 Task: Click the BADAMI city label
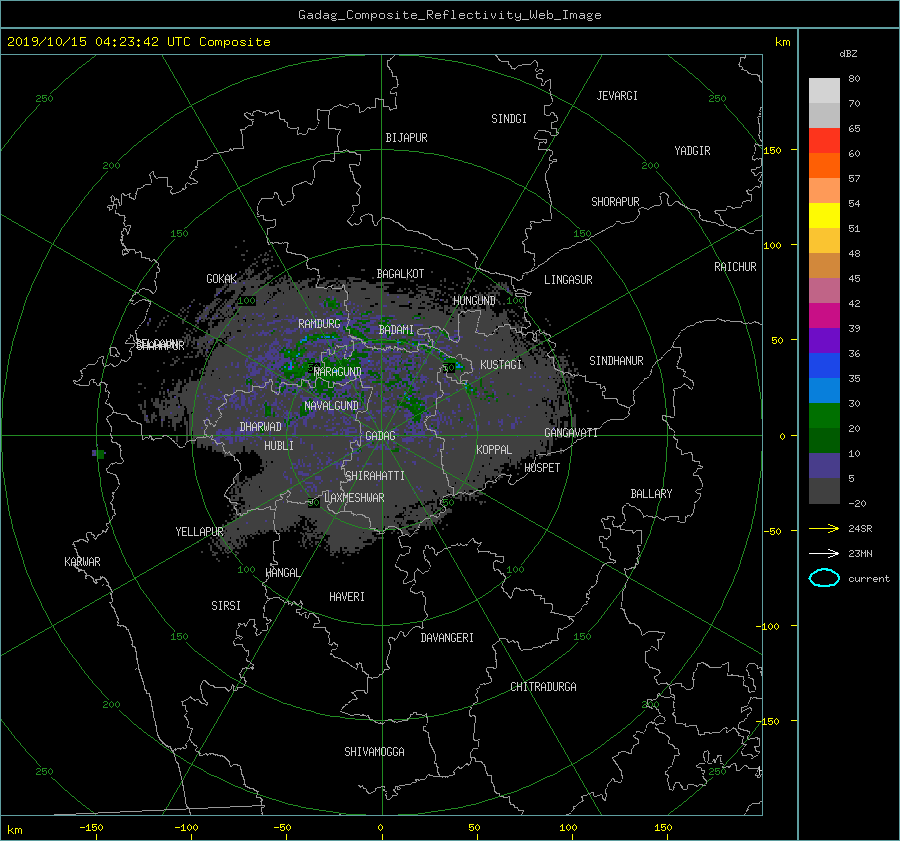[396, 330]
